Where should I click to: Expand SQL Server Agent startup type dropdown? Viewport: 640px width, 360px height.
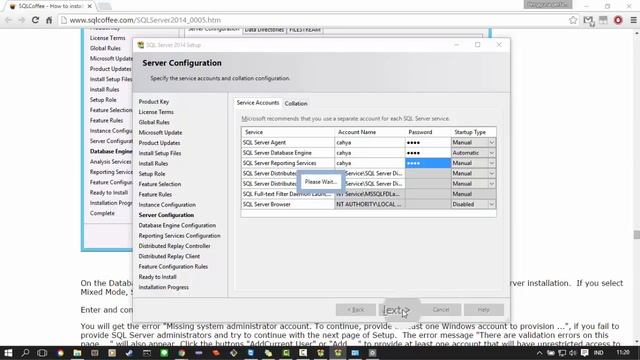pyautogui.click(x=491, y=142)
